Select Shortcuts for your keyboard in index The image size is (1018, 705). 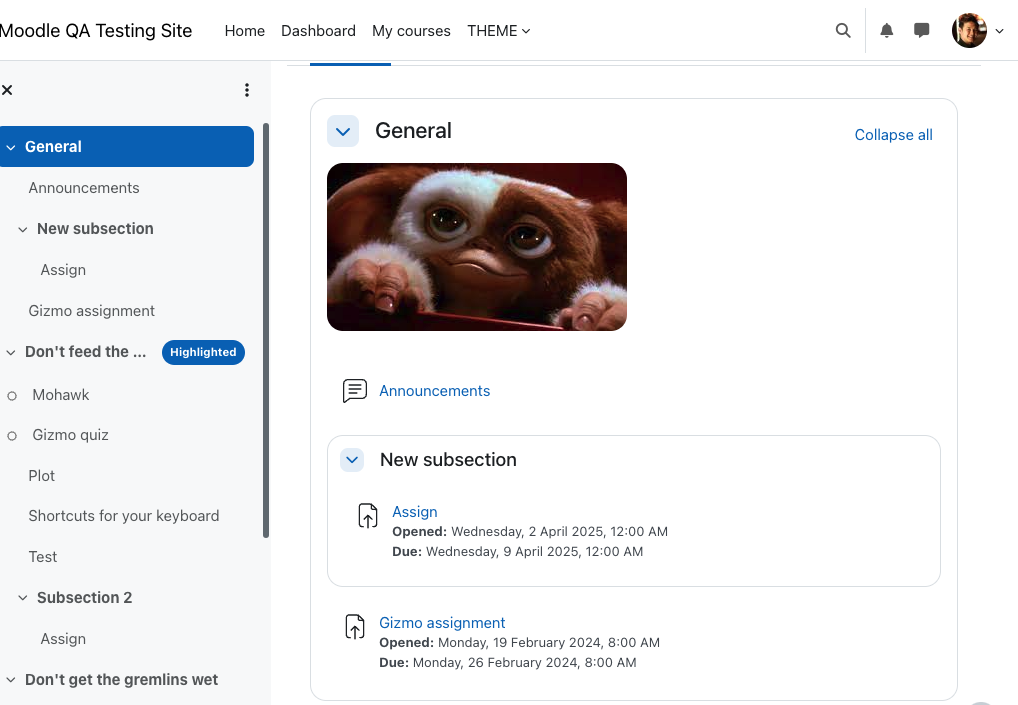click(124, 515)
